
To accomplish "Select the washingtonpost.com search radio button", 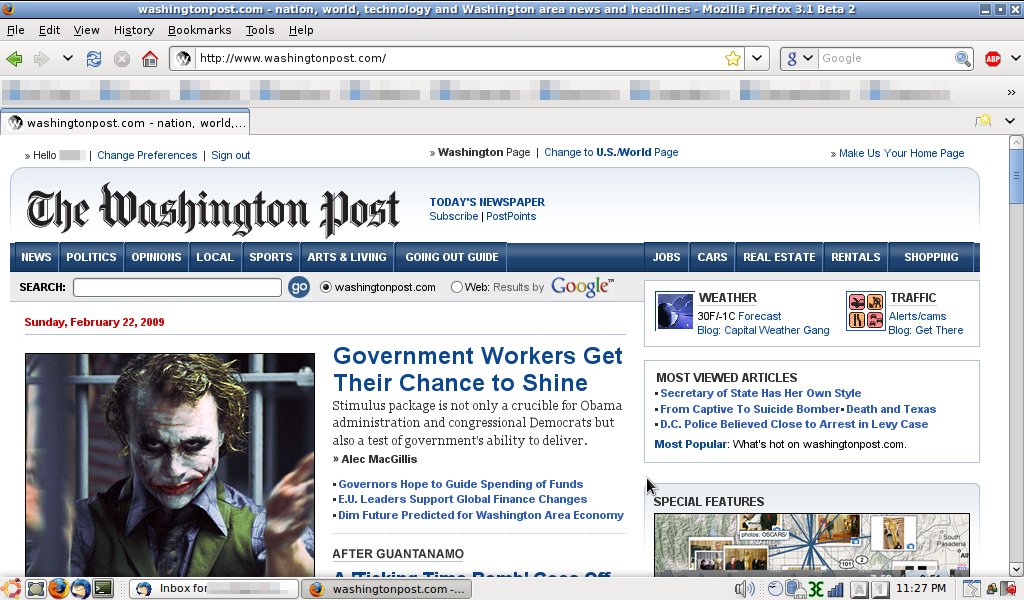I will point(326,287).
